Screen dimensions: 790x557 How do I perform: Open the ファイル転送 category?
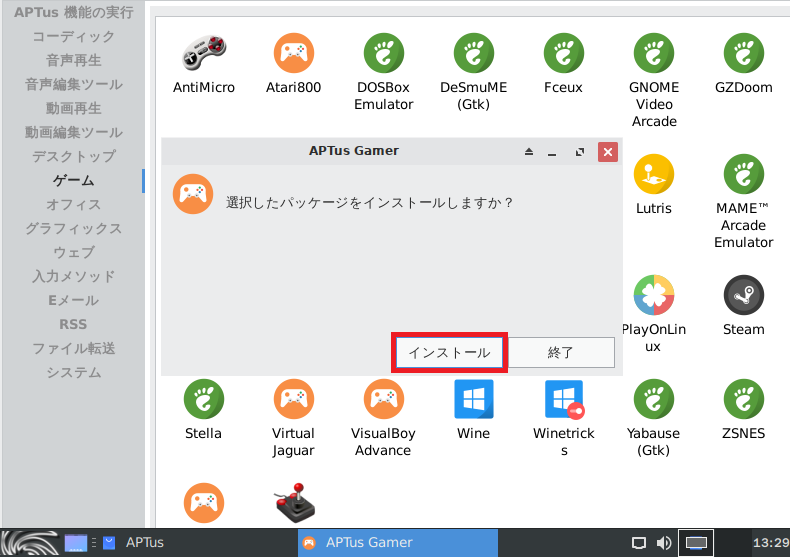click(x=74, y=349)
